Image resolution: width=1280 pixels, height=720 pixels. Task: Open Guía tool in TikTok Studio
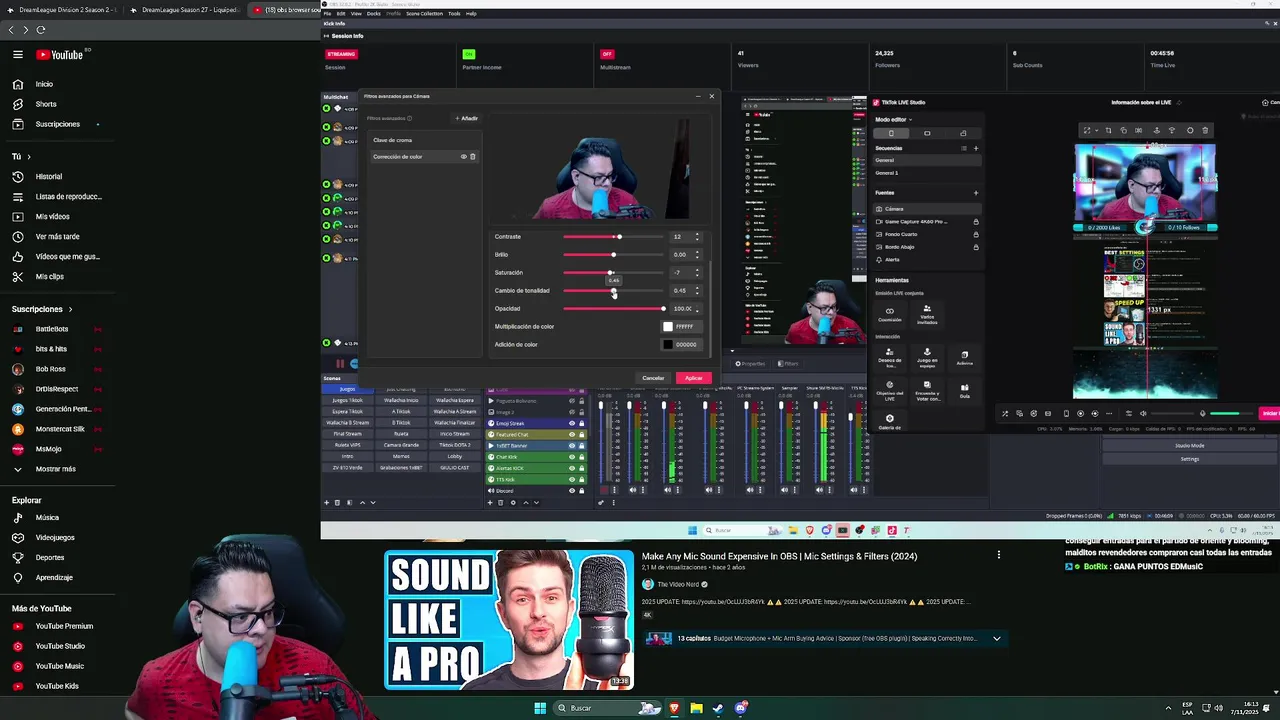[x=964, y=390]
